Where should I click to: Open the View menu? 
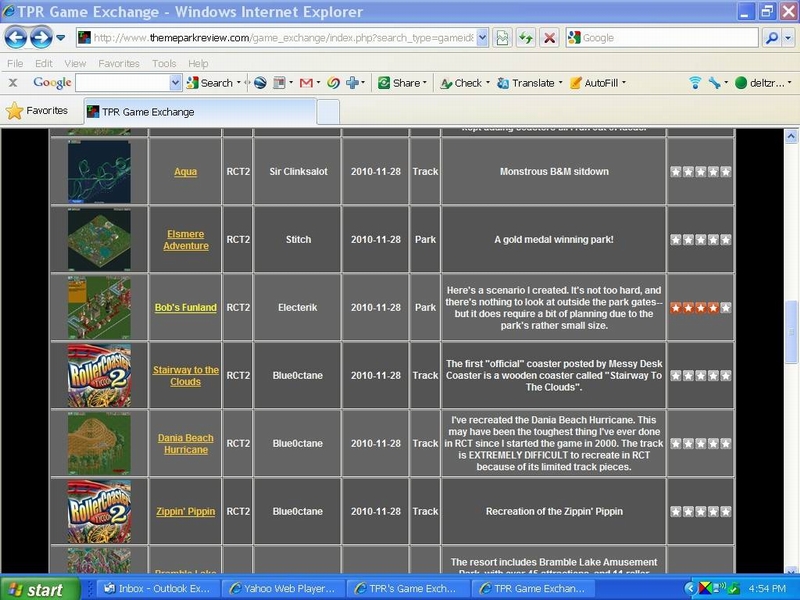click(75, 63)
